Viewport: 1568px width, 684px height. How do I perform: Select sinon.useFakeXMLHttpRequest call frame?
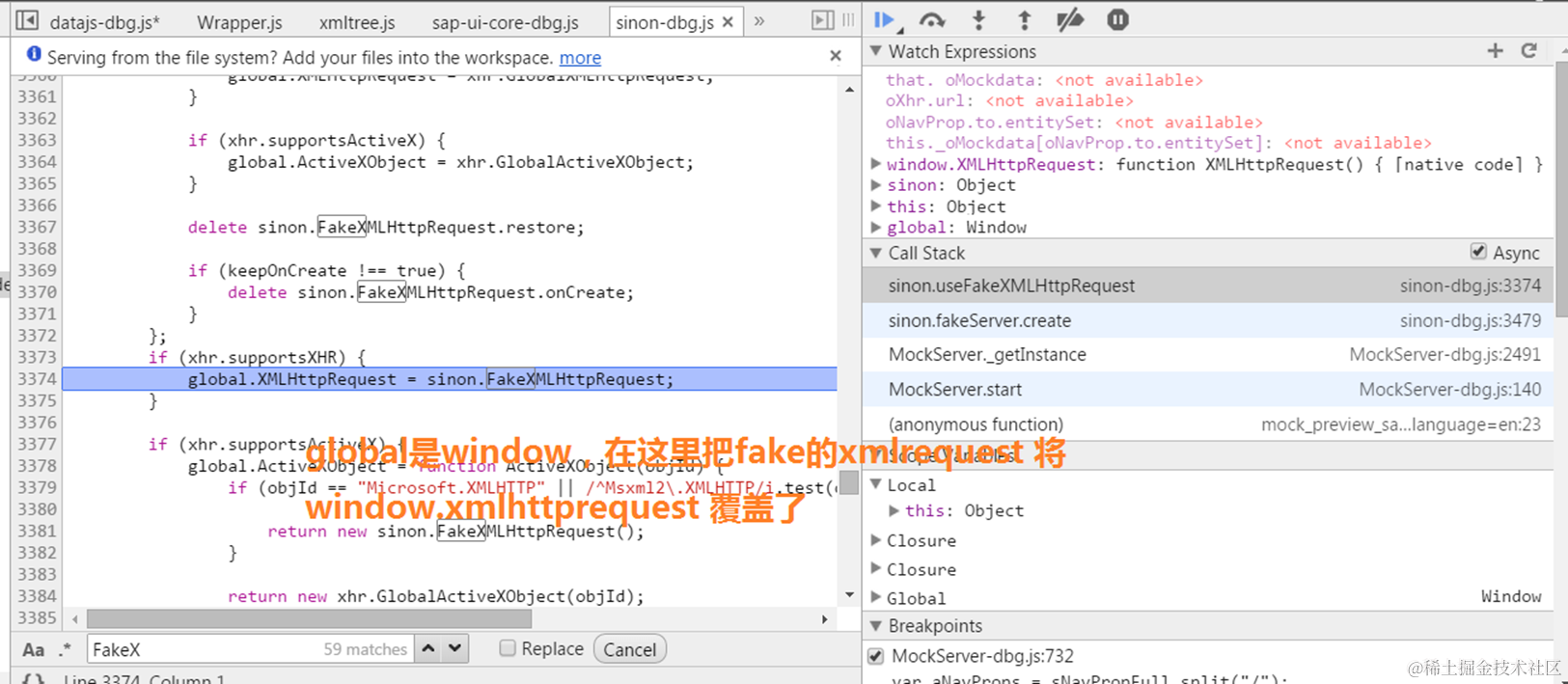1208,286
